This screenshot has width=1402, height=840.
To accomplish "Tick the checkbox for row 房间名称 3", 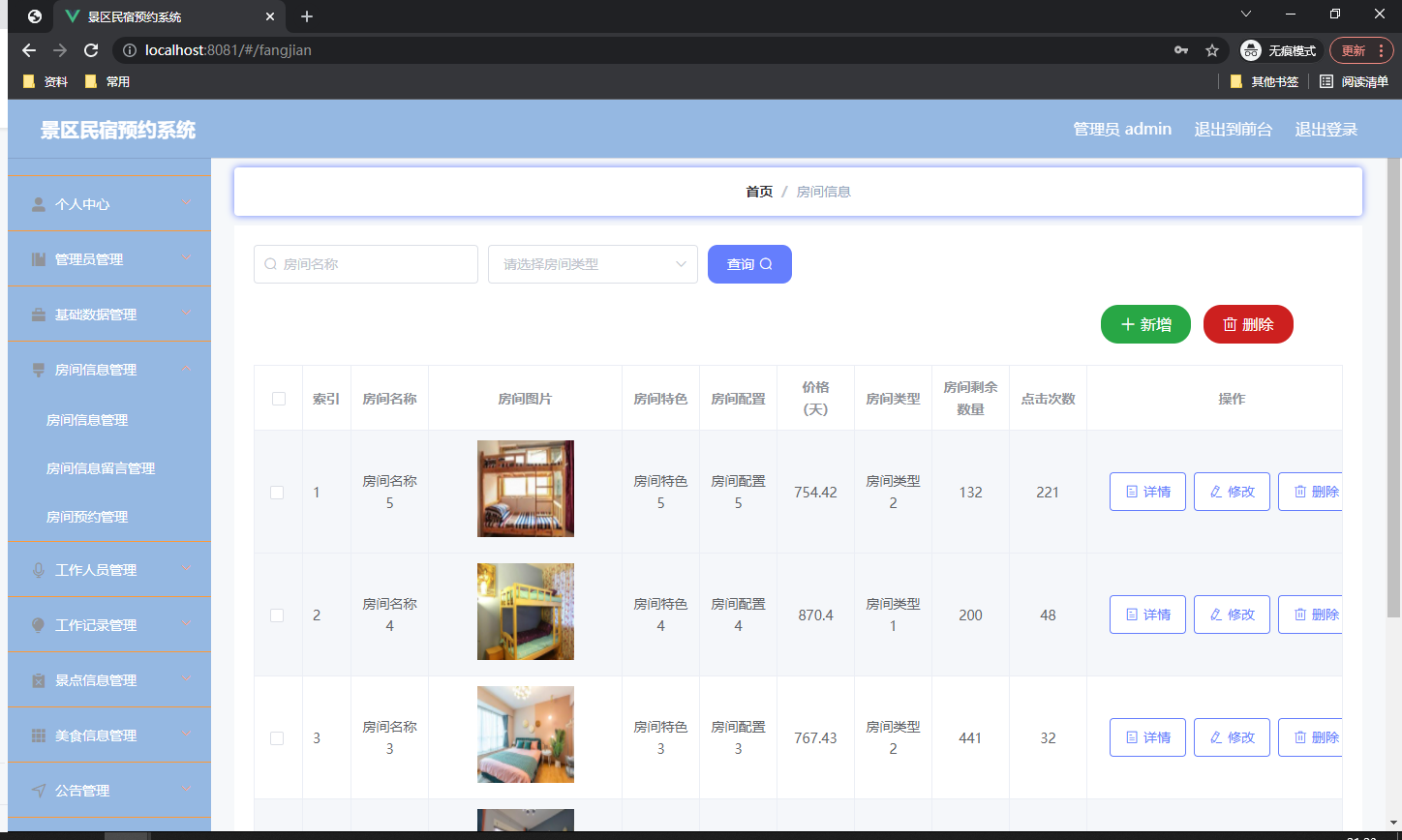I will pos(277,738).
